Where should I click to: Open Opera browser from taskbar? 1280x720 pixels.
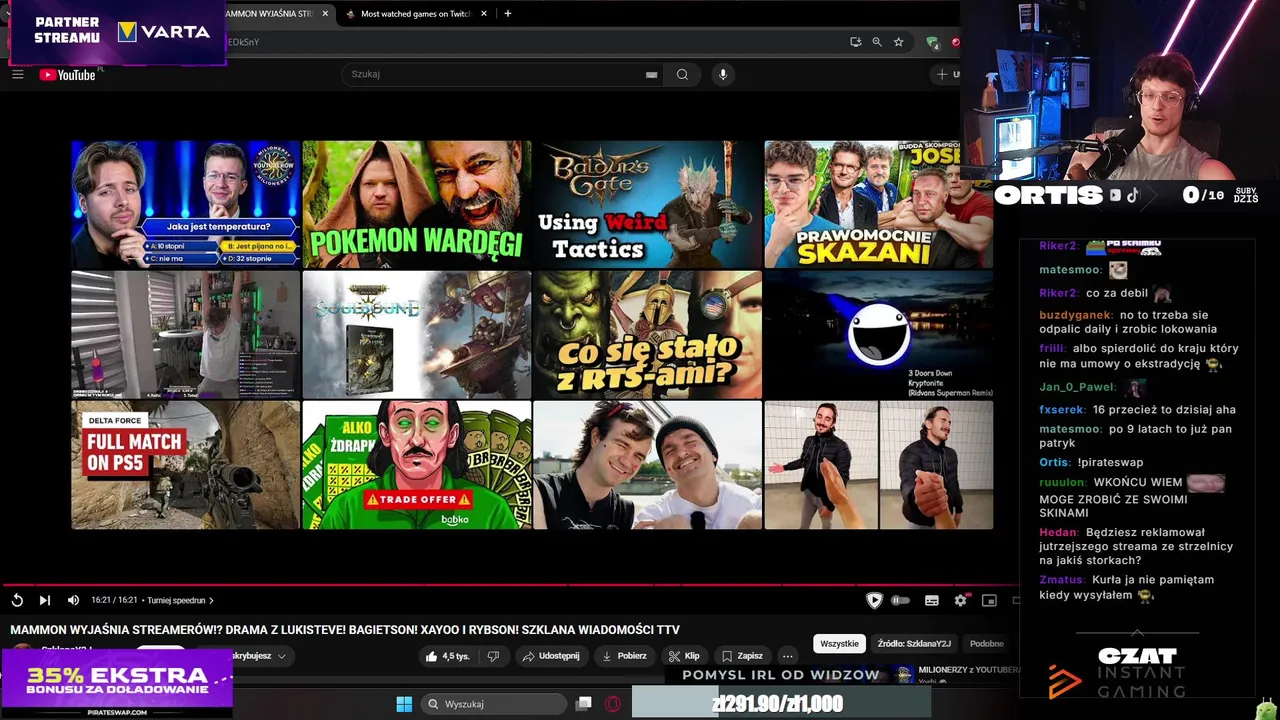(612, 704)
